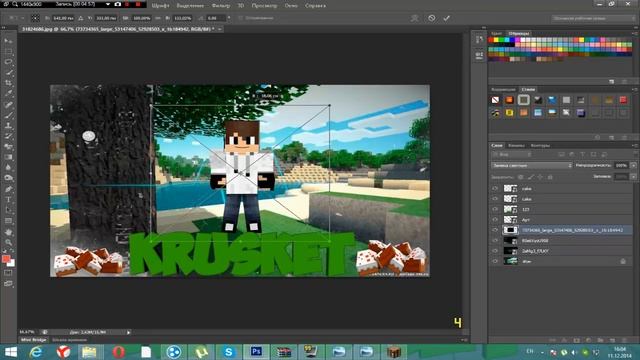The height and width of the screenshot is (360, 640).
Task: Hide the 123 layer with its eye icon
Action: click(x=495, y=209)
